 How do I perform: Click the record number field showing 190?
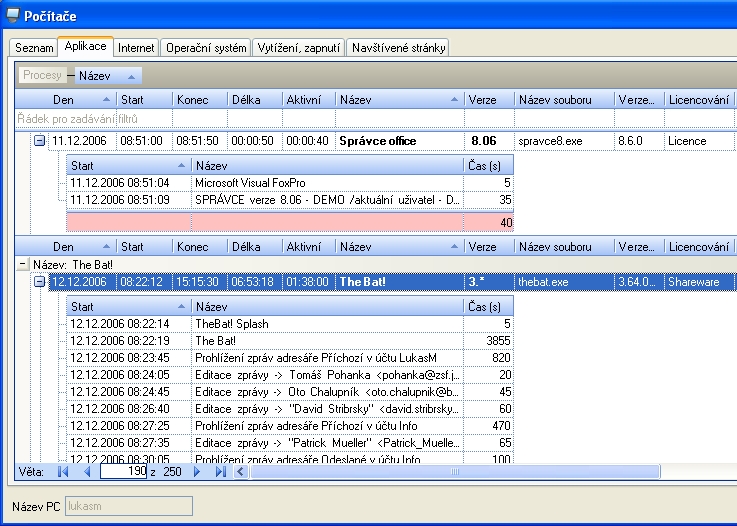124,471
